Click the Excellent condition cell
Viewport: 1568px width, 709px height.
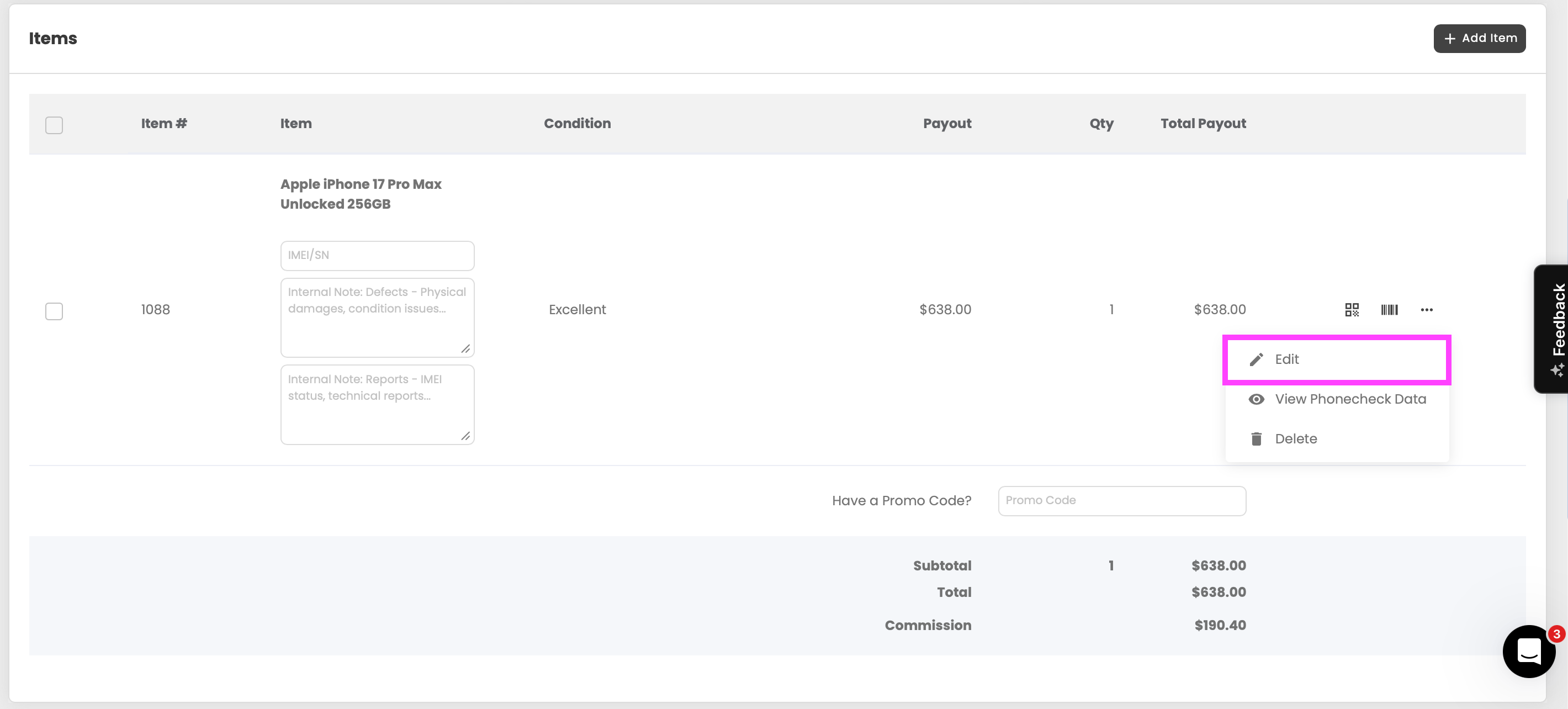coord(577,310)
